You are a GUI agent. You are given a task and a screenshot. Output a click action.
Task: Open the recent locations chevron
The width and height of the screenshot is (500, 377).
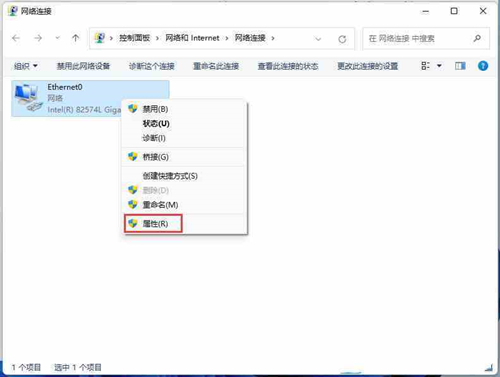point(57,38)
